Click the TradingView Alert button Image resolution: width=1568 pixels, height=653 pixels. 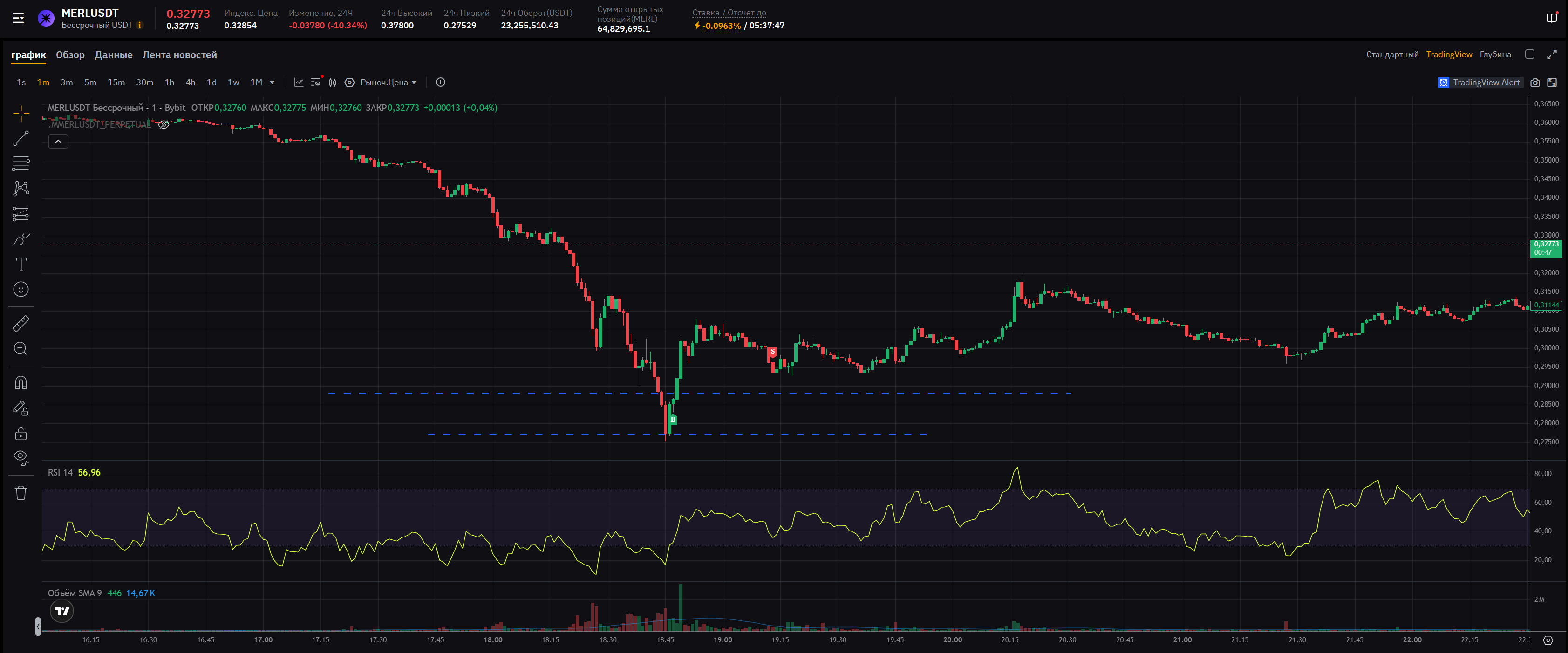coord(1480,82)
